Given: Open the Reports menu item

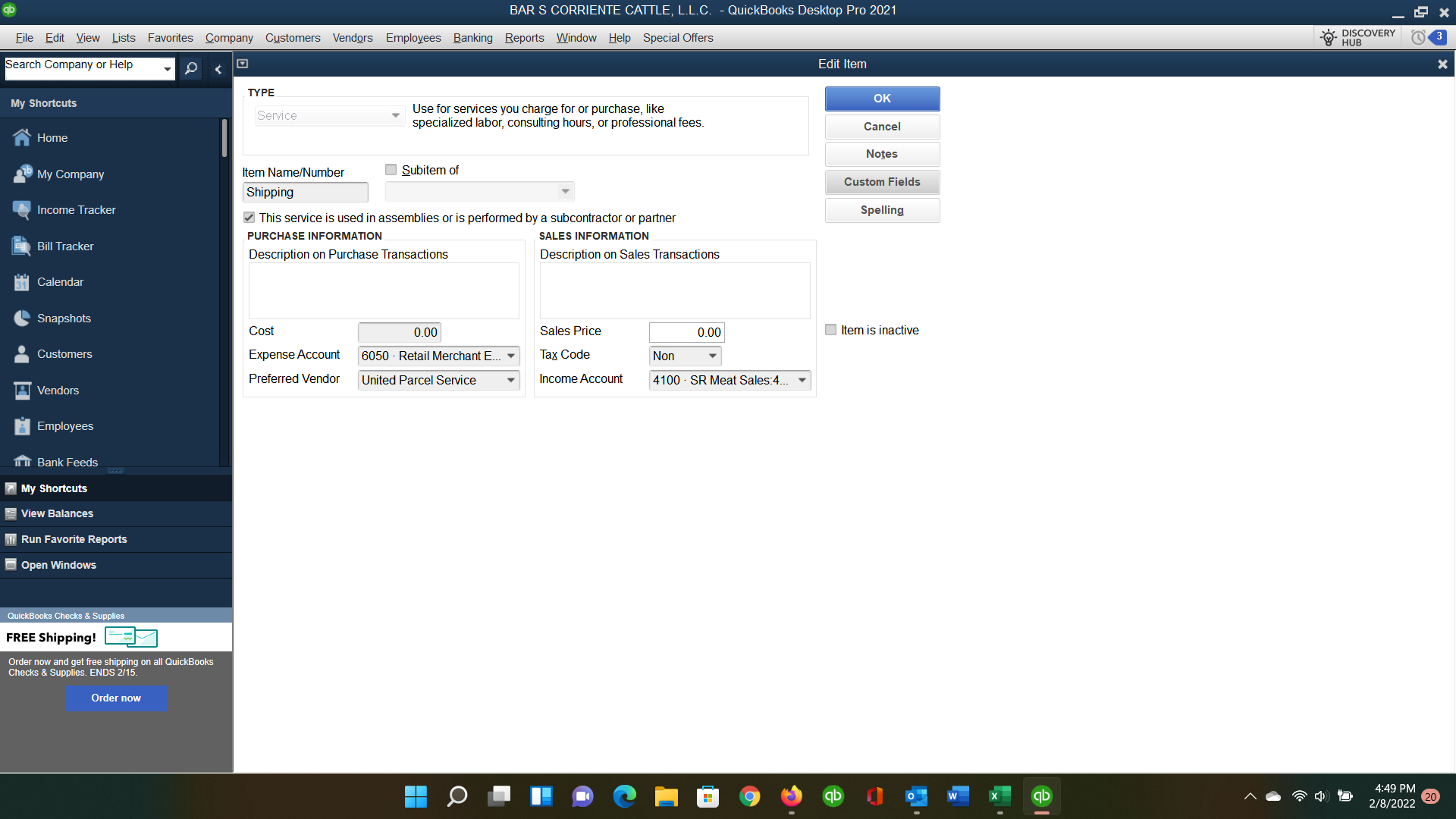Looking at the screenshot, I should click(x=523, y=38).
